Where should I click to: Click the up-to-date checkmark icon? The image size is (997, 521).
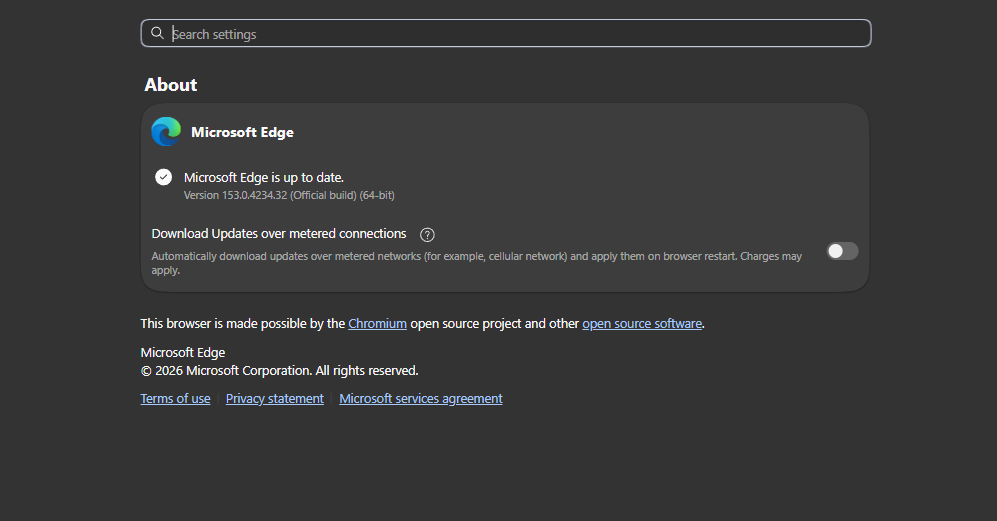(x=163, y=177)
